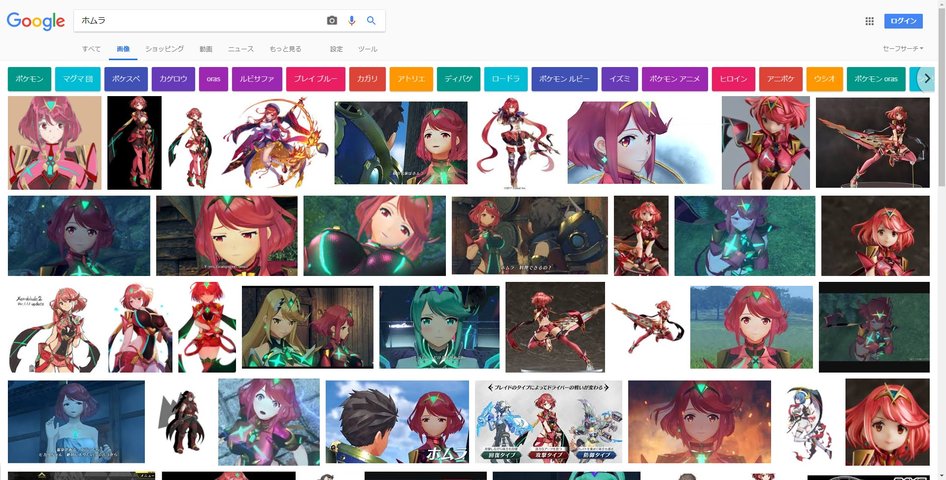
Task: Open blonde and red-haired duo thumbnail
Action: 308,327
